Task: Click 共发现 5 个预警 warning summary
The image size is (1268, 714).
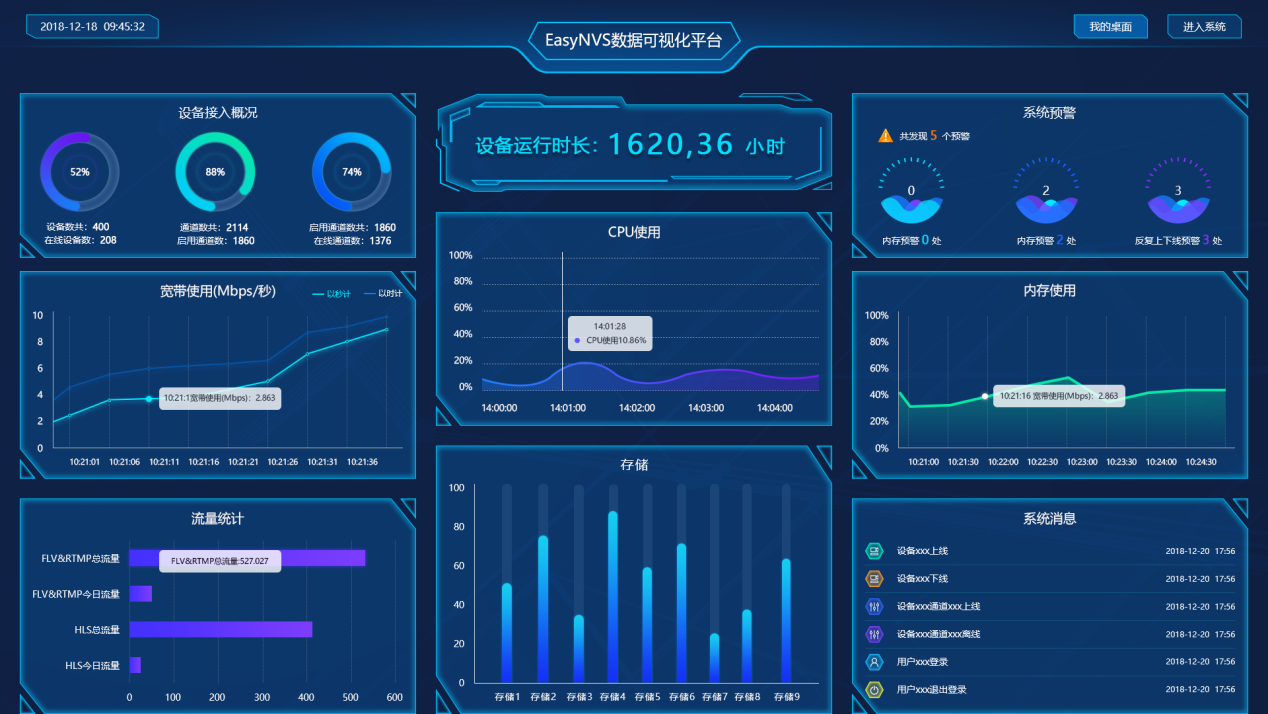Action: [934, 136]
